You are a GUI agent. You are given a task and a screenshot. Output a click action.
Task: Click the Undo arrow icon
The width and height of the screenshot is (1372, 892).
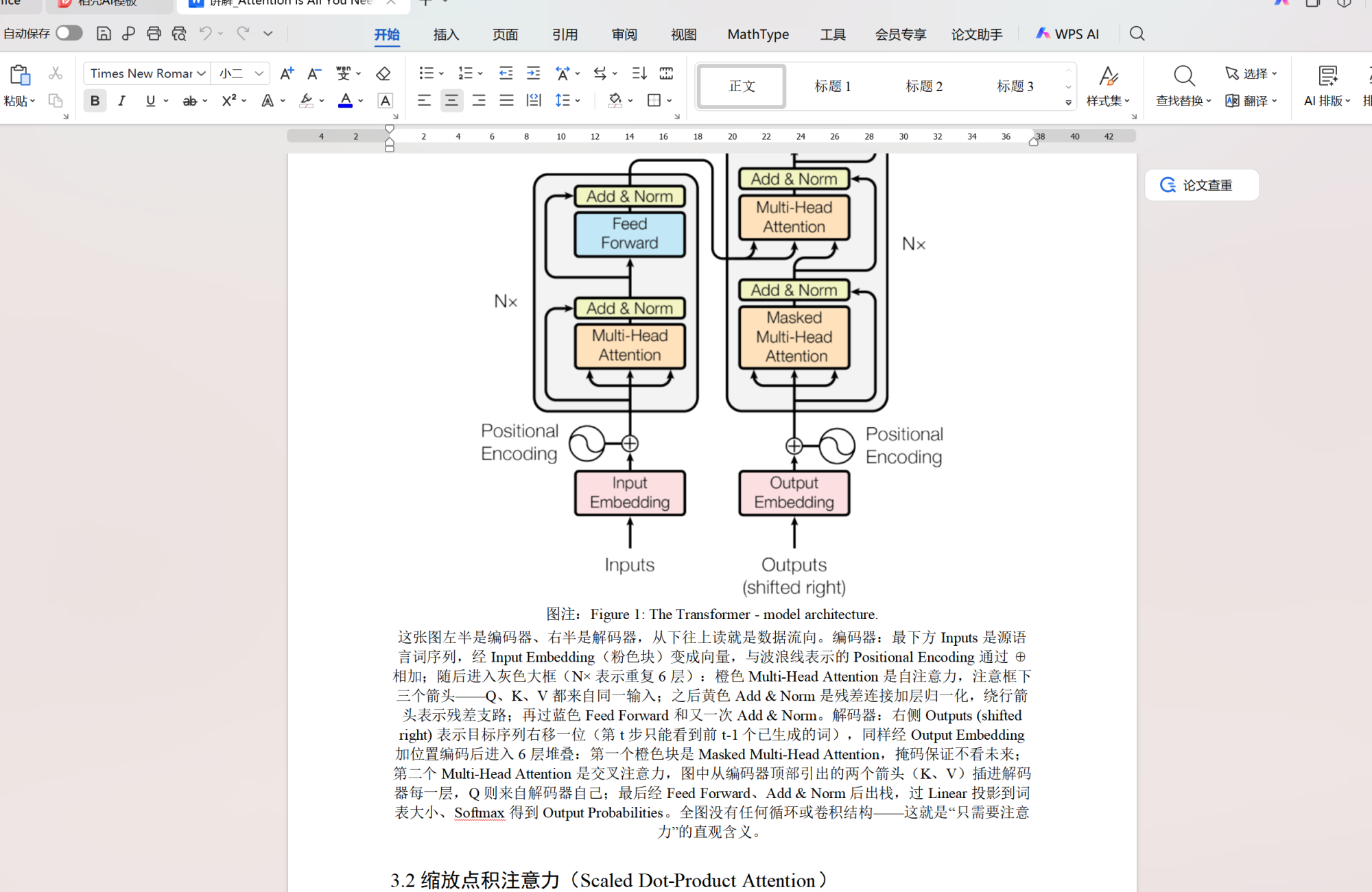205,33
